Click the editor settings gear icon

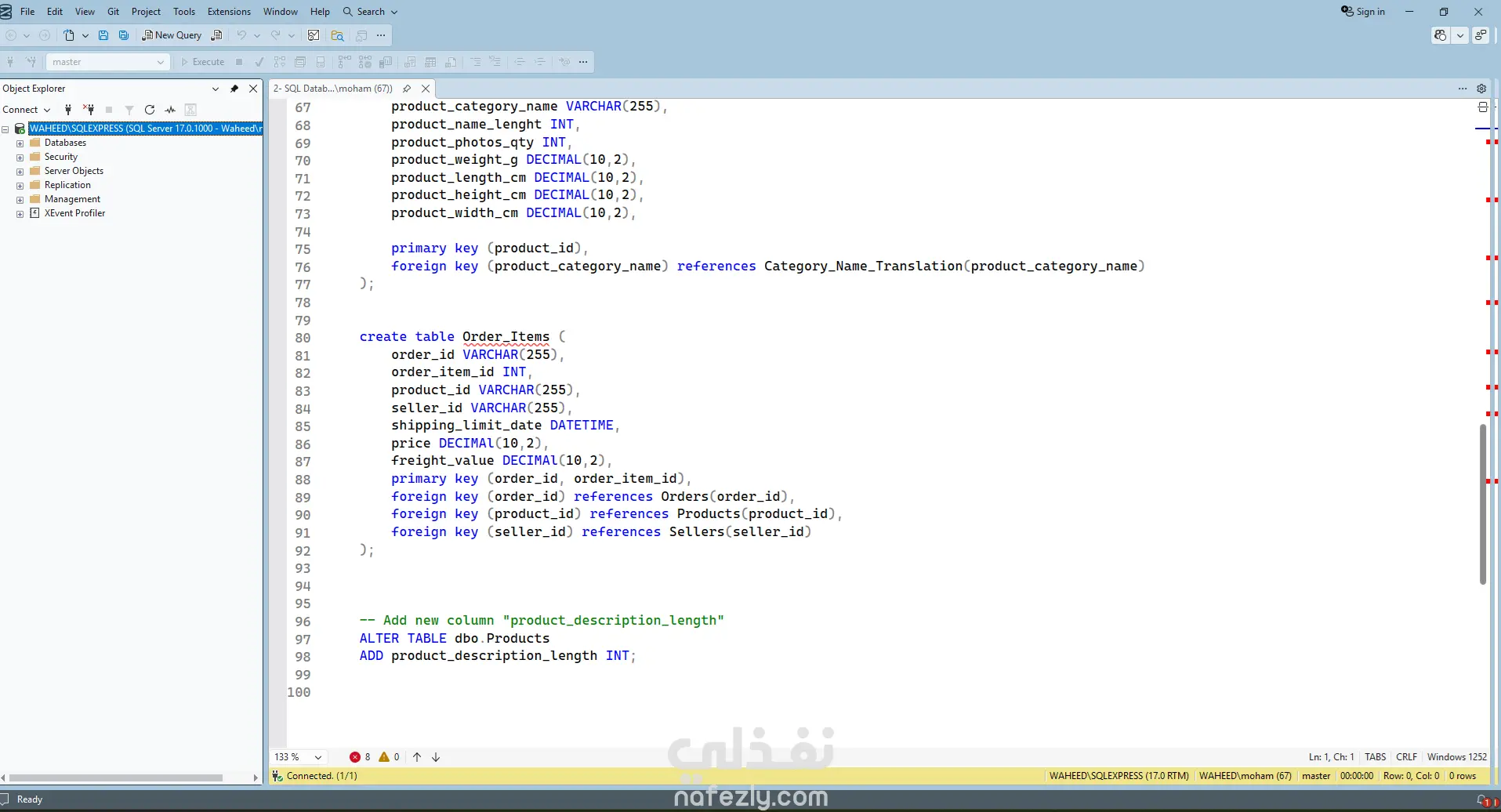tap(1481, 89)
